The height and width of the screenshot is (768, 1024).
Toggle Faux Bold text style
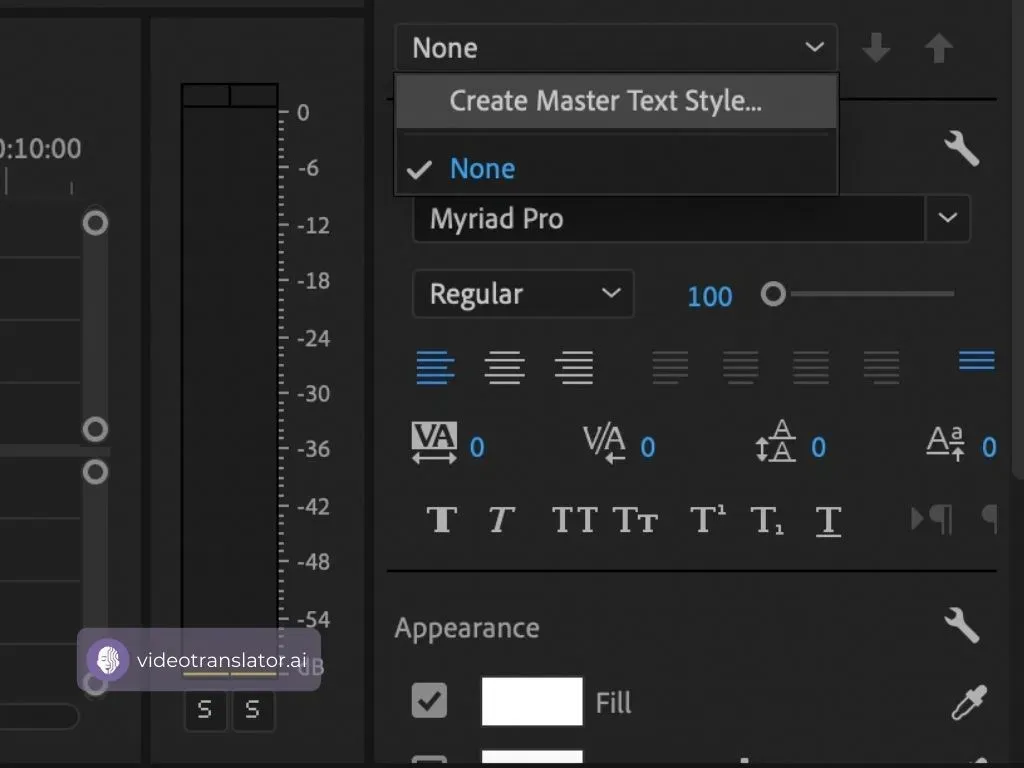[442, 520]
